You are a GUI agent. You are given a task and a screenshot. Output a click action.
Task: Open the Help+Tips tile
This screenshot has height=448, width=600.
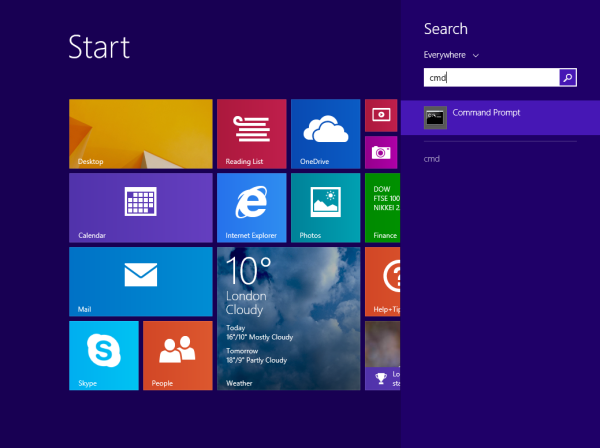tap(383, 282)
